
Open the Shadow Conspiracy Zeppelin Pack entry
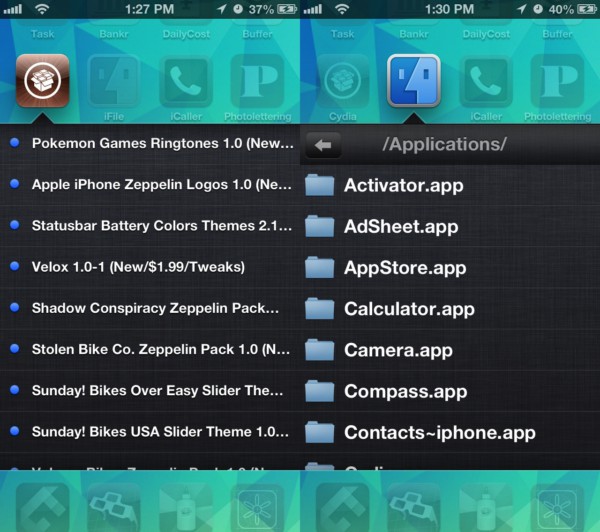(x=155, y=308)
